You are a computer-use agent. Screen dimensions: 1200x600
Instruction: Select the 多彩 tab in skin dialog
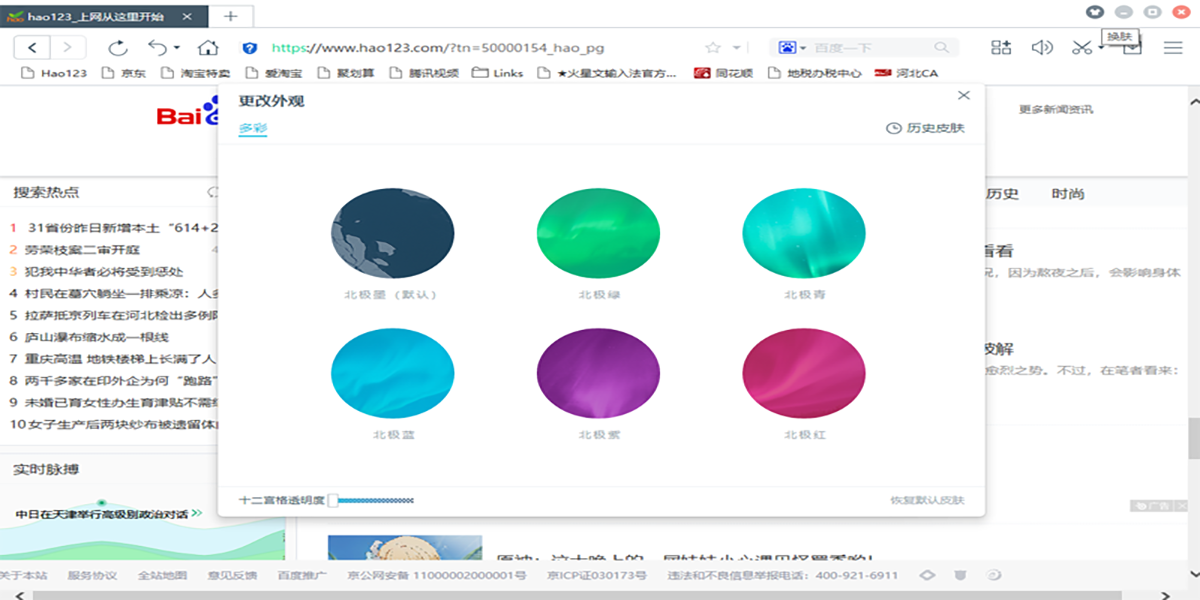point(253,128)
